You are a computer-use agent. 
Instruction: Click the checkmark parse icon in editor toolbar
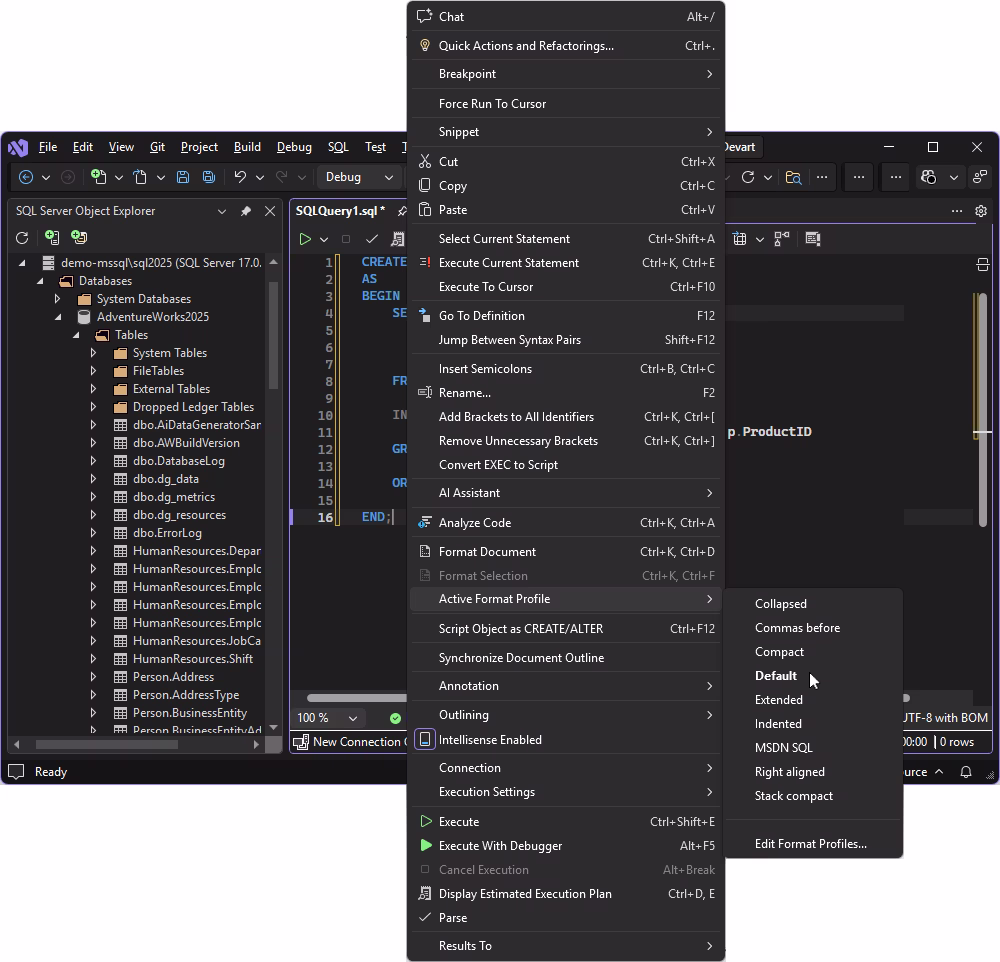click(x=372, y=239)
